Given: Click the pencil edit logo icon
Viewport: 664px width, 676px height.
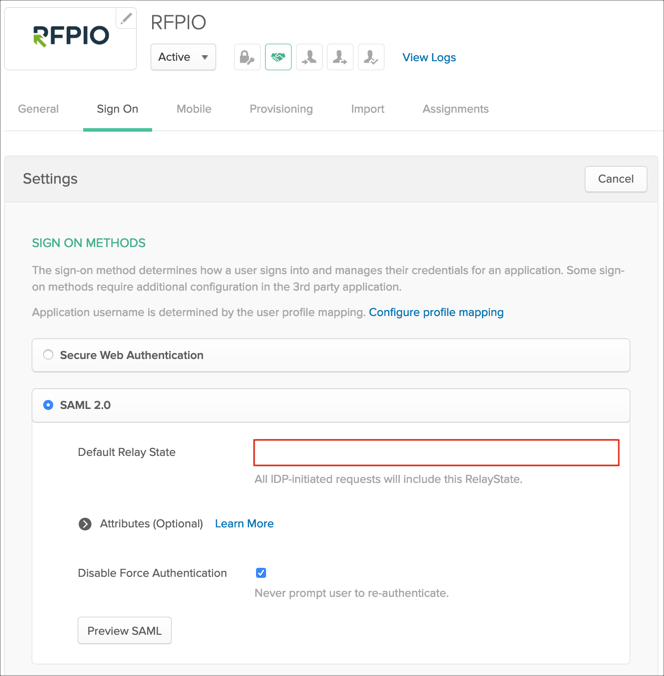Looking at the screenshot, I should [x=125, y=18].
